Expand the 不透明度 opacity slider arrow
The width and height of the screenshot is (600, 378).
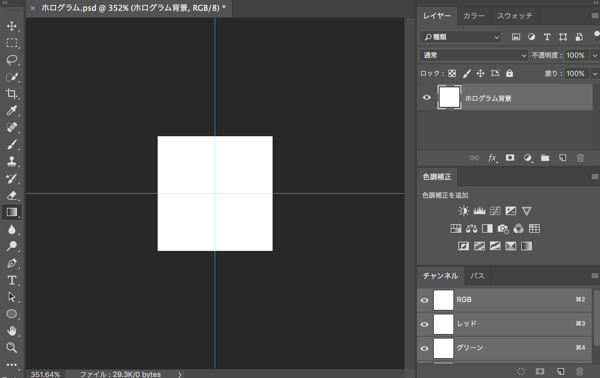tap(595, 55)
